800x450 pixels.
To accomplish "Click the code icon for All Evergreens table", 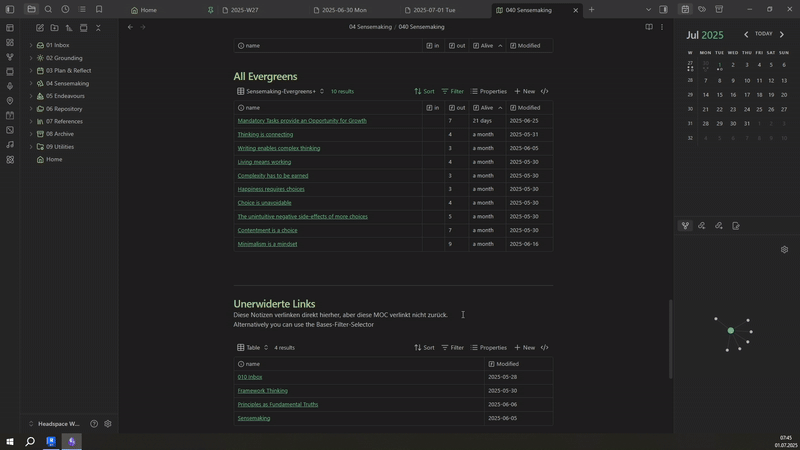I will click(544, 91).
